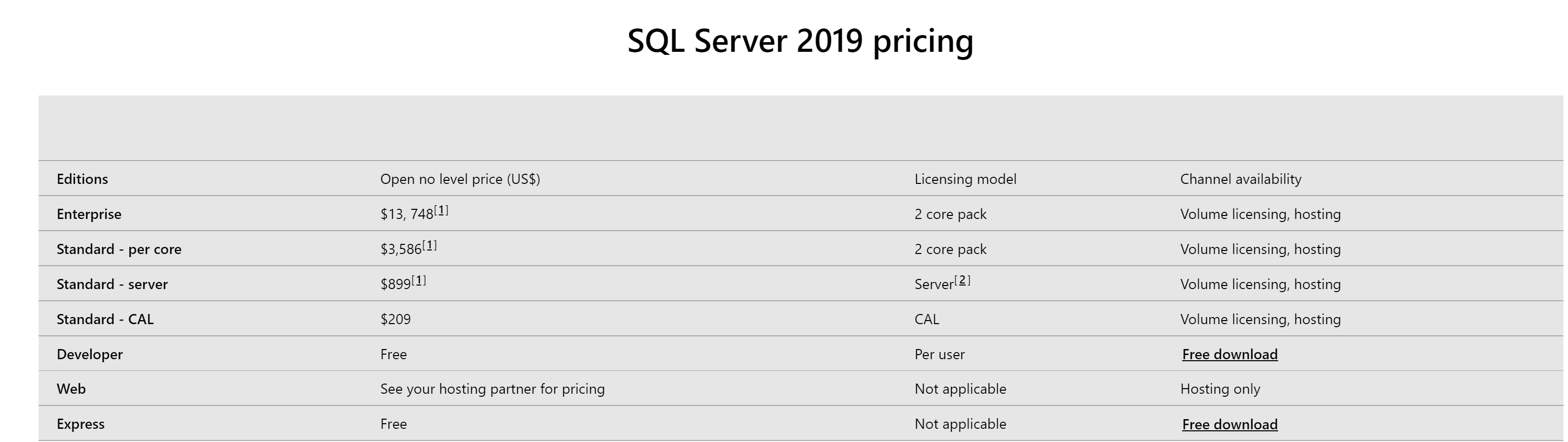The height and width of the screenshot is (442, 1568).
Task: Select "See your hosting partner for pricing" text
Action: pos(493,389)
